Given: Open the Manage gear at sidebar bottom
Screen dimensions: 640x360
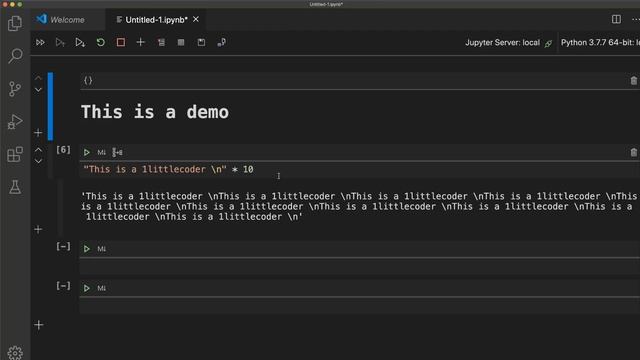Looking at the screenshot, I should (15, 353).
